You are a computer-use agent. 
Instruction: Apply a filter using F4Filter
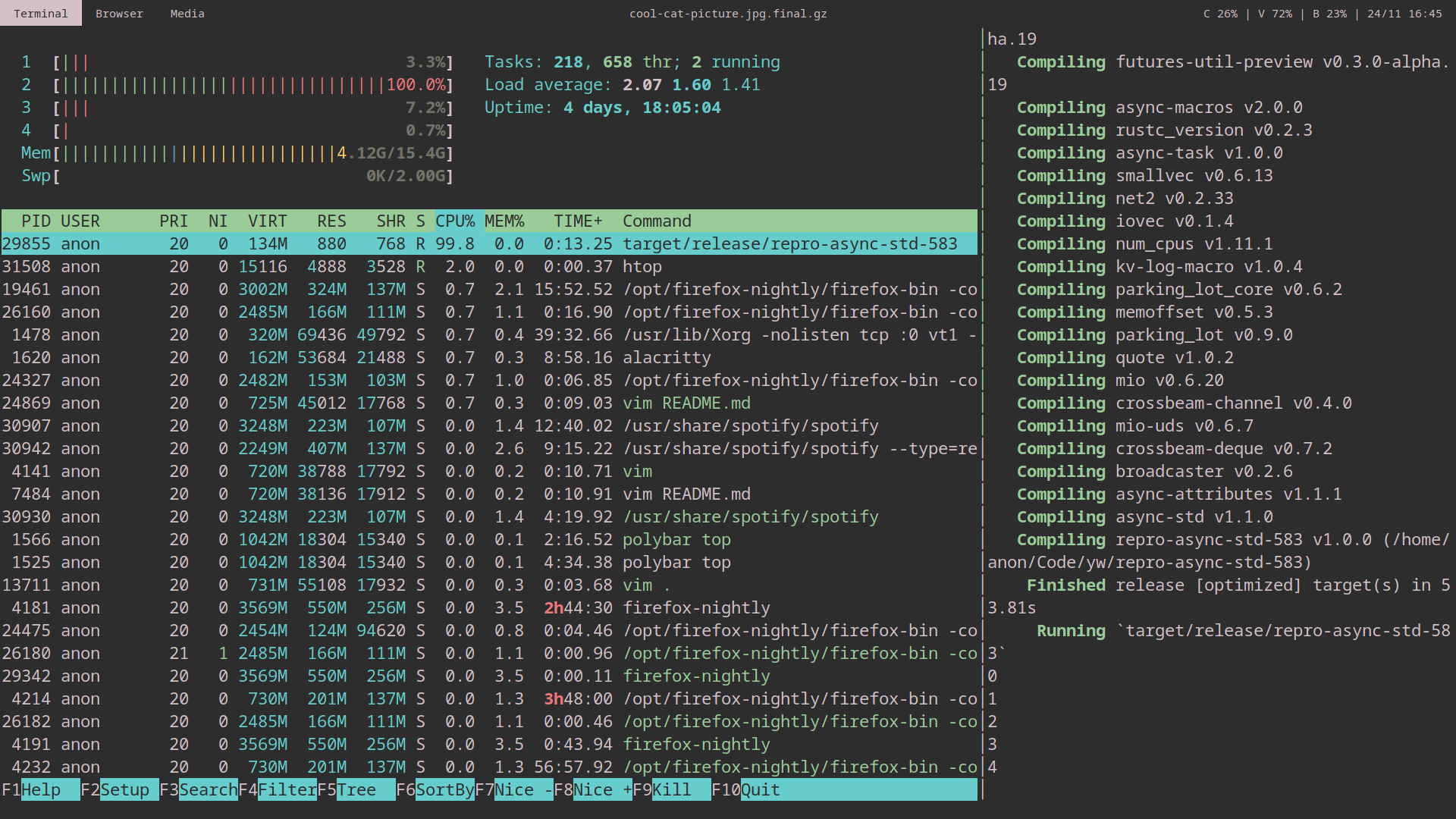click(277, 789)
